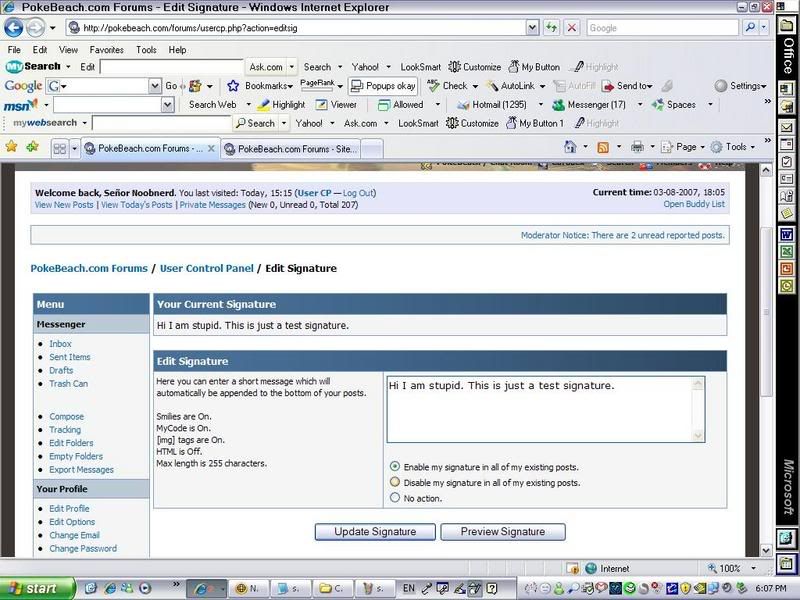800x600 pixels.
Task: Click the Hotmail (1295) toolbar button
Action: coord(492,105)
